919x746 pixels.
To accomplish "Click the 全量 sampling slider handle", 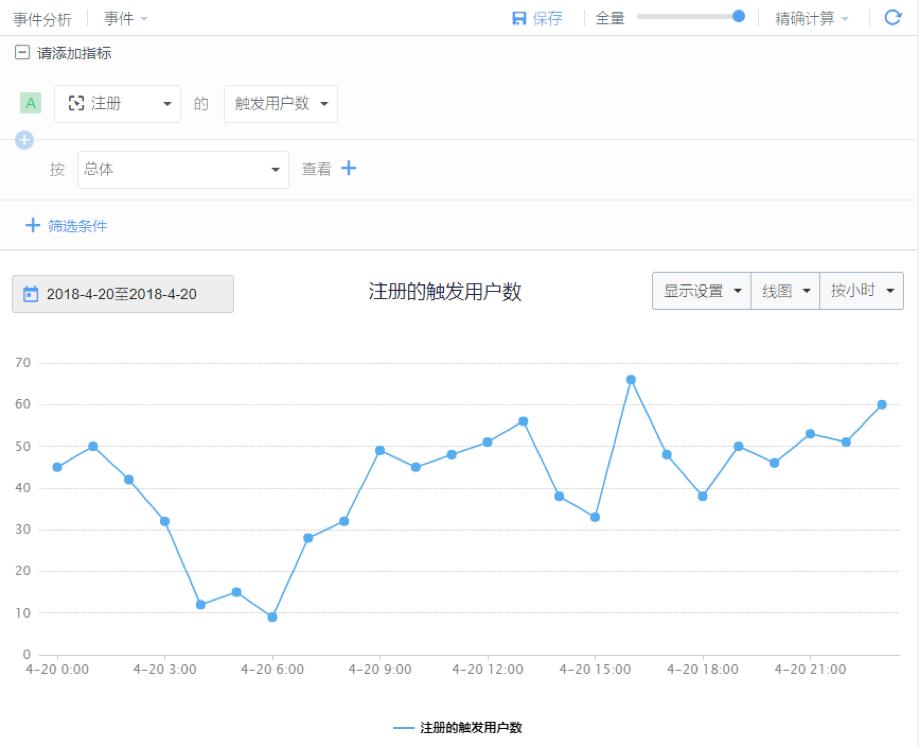I will coord(738,17).
